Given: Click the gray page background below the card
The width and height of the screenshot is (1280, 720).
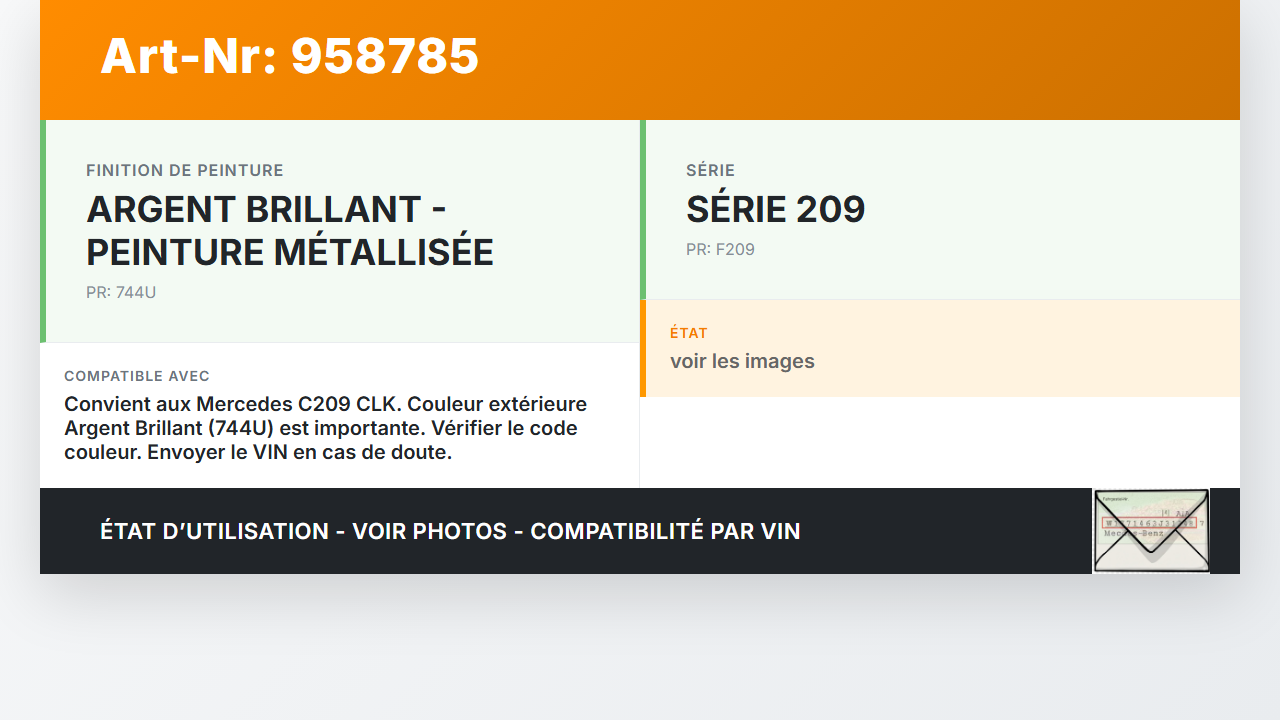Looking at the screenshot, I should coord(640,650).
